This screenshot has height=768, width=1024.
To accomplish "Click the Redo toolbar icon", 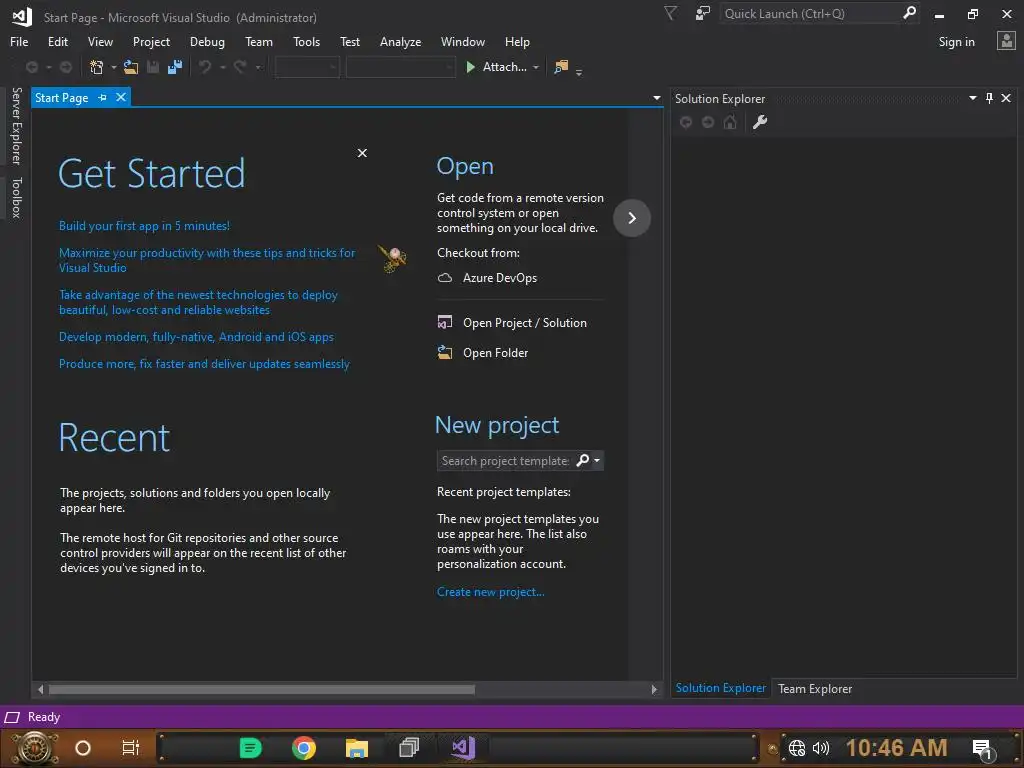I will point(240,67).
